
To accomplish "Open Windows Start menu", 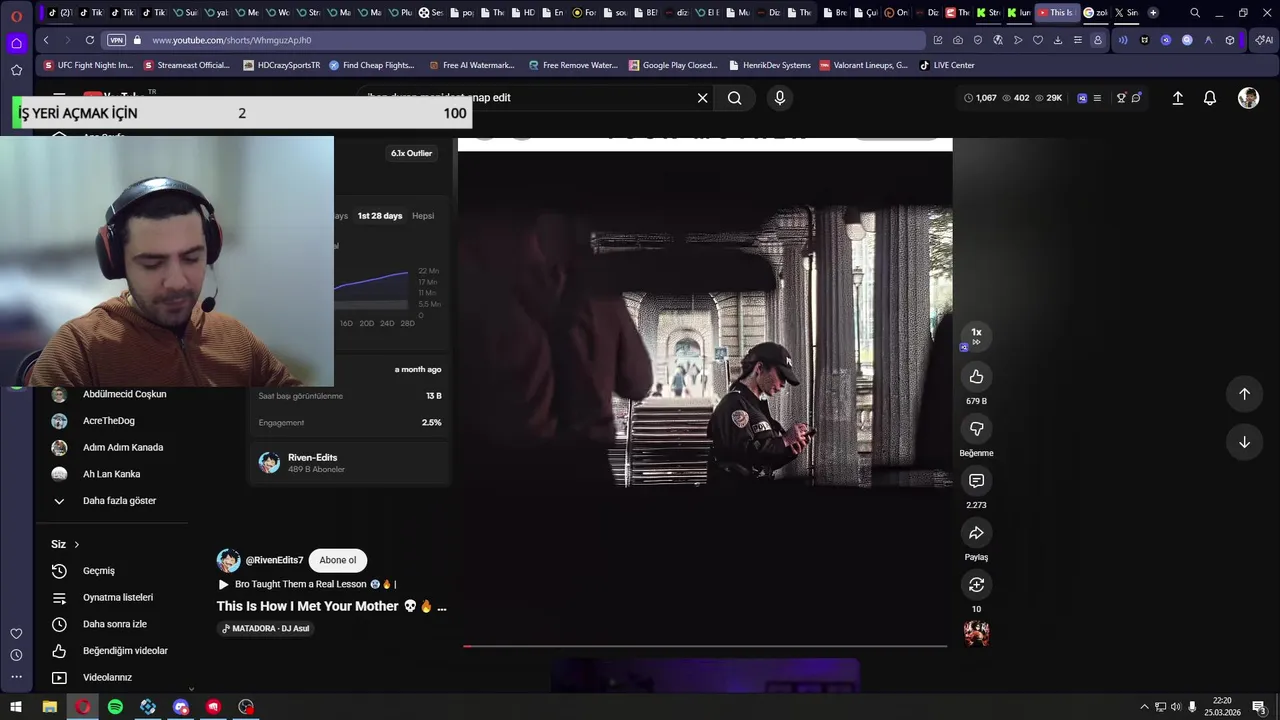I will [16, 707].
